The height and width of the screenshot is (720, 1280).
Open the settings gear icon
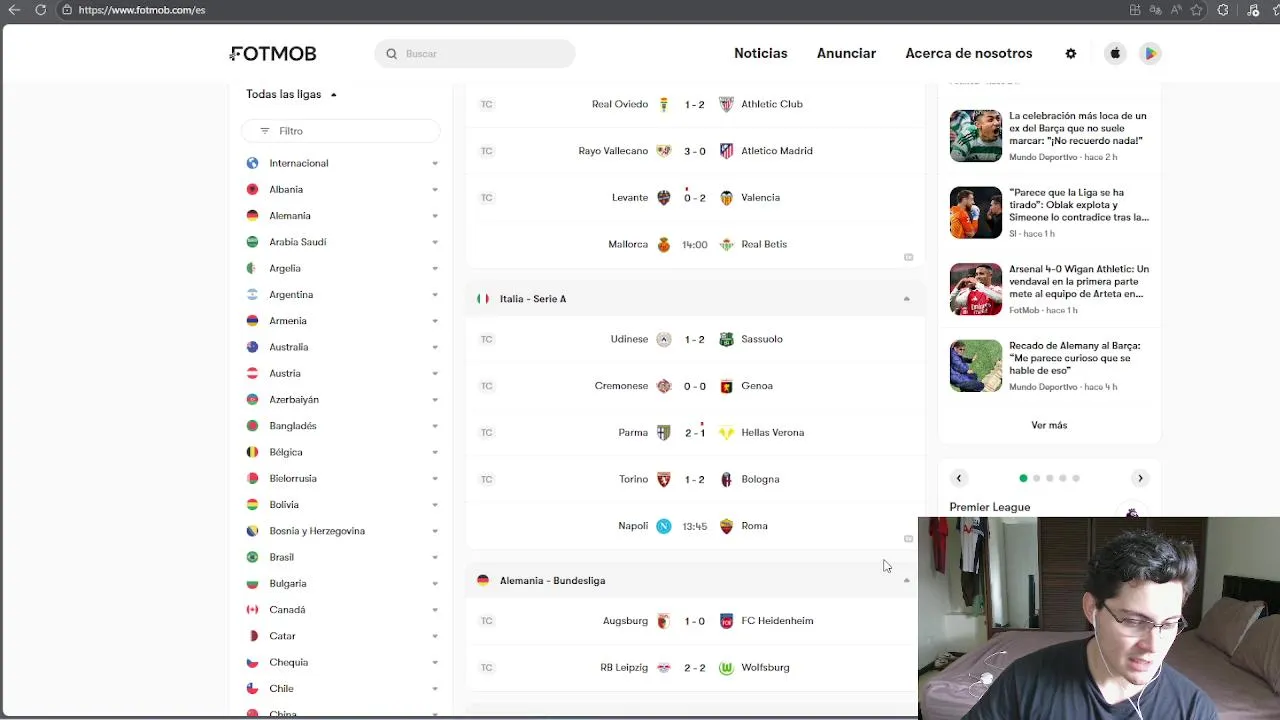tap(1071, 53)
